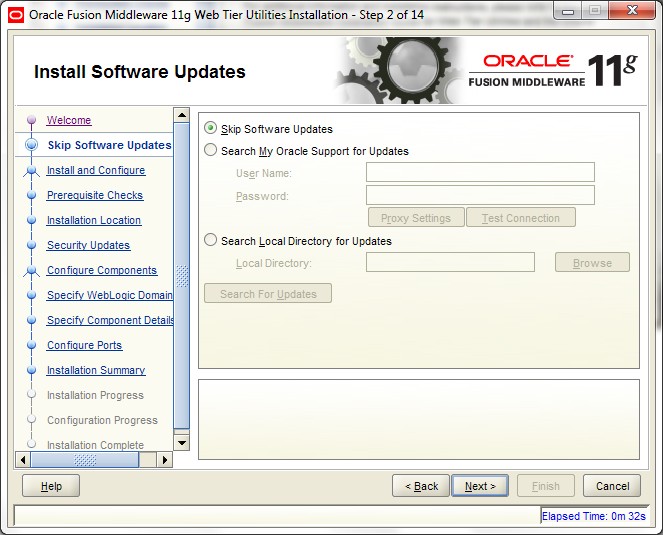Click the User Name input field
The width and height of the screenshot is (663, 535).
[480, 173]
